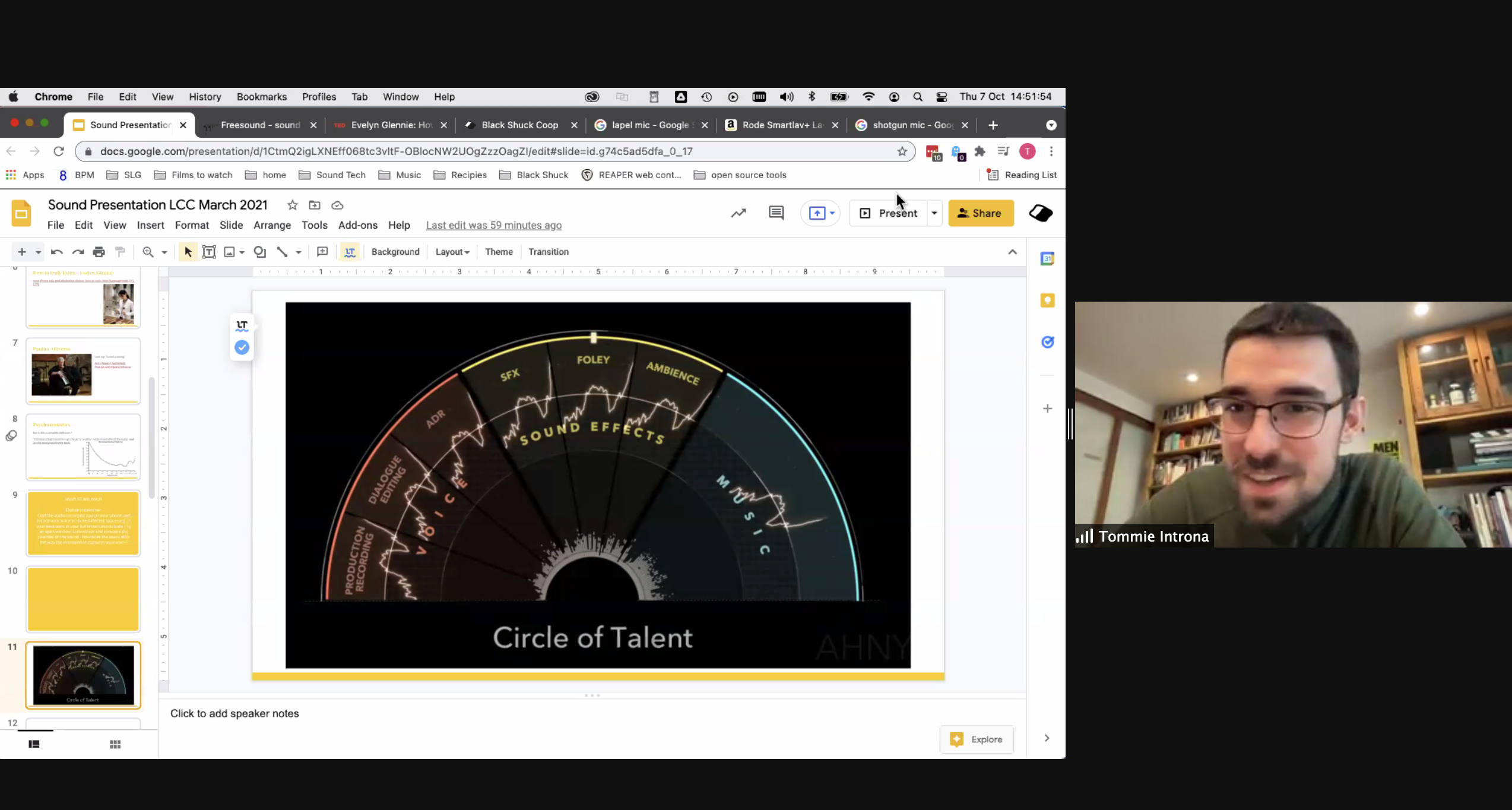Select slide 10 thumbnail
1512x810 pixels.
click(83, 599)
